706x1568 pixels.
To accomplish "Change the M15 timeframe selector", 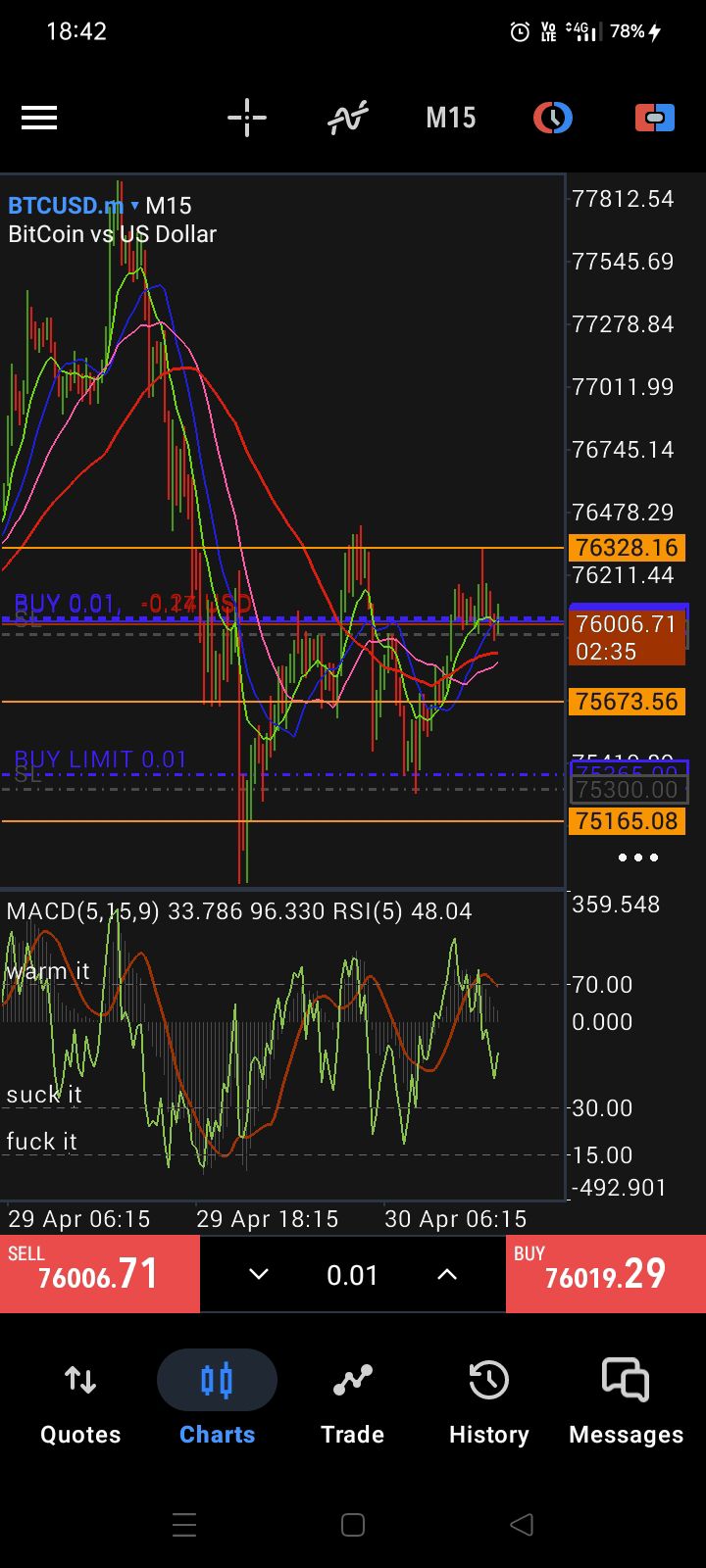I will [450, 119].
